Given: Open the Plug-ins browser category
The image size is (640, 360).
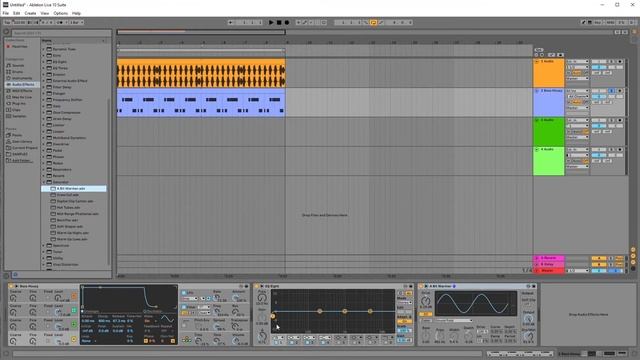Looking at the screenshot, I should tap(19, 104).
